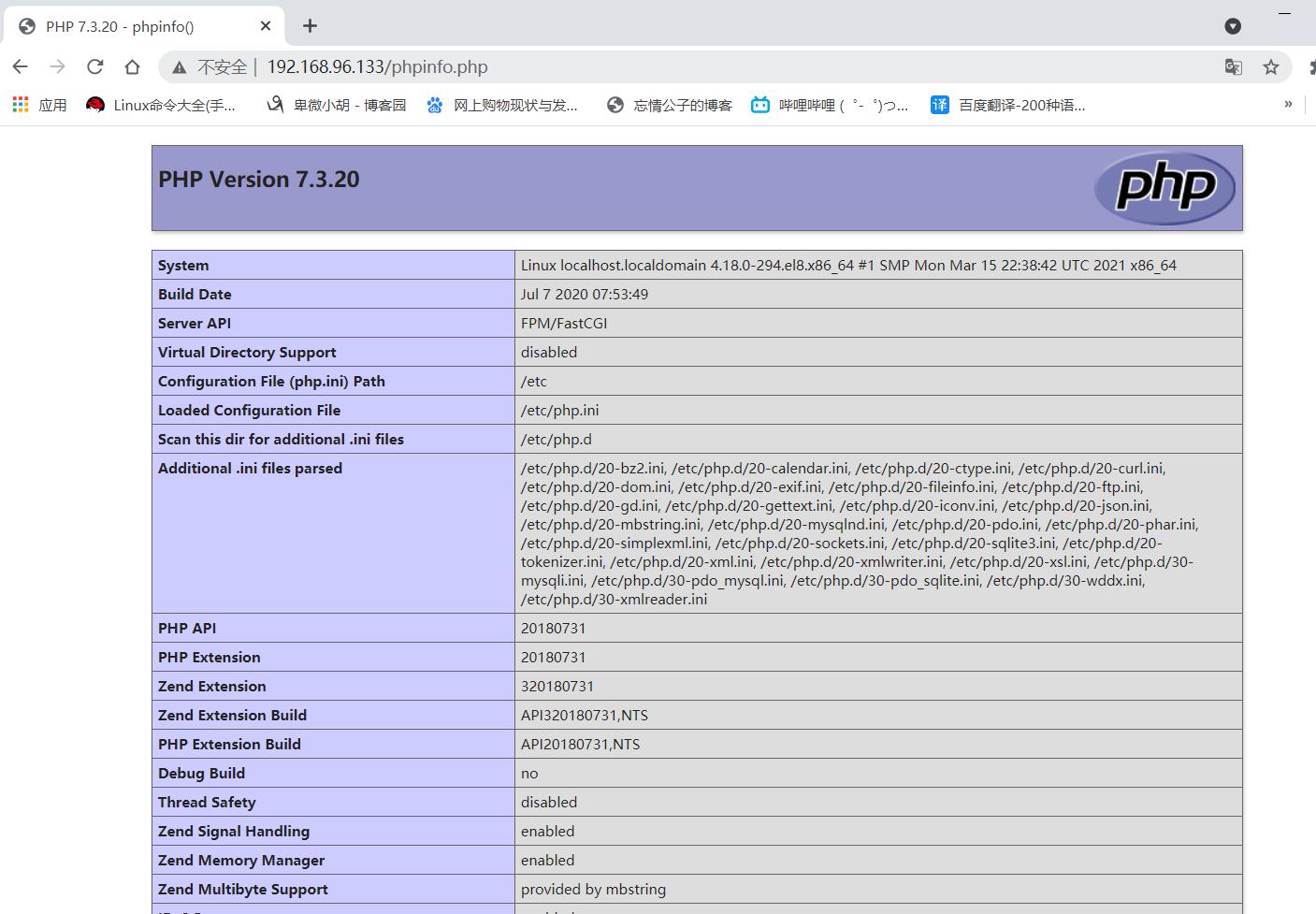Open the 忘情公子的博客 bookmark

coord(670,105)
